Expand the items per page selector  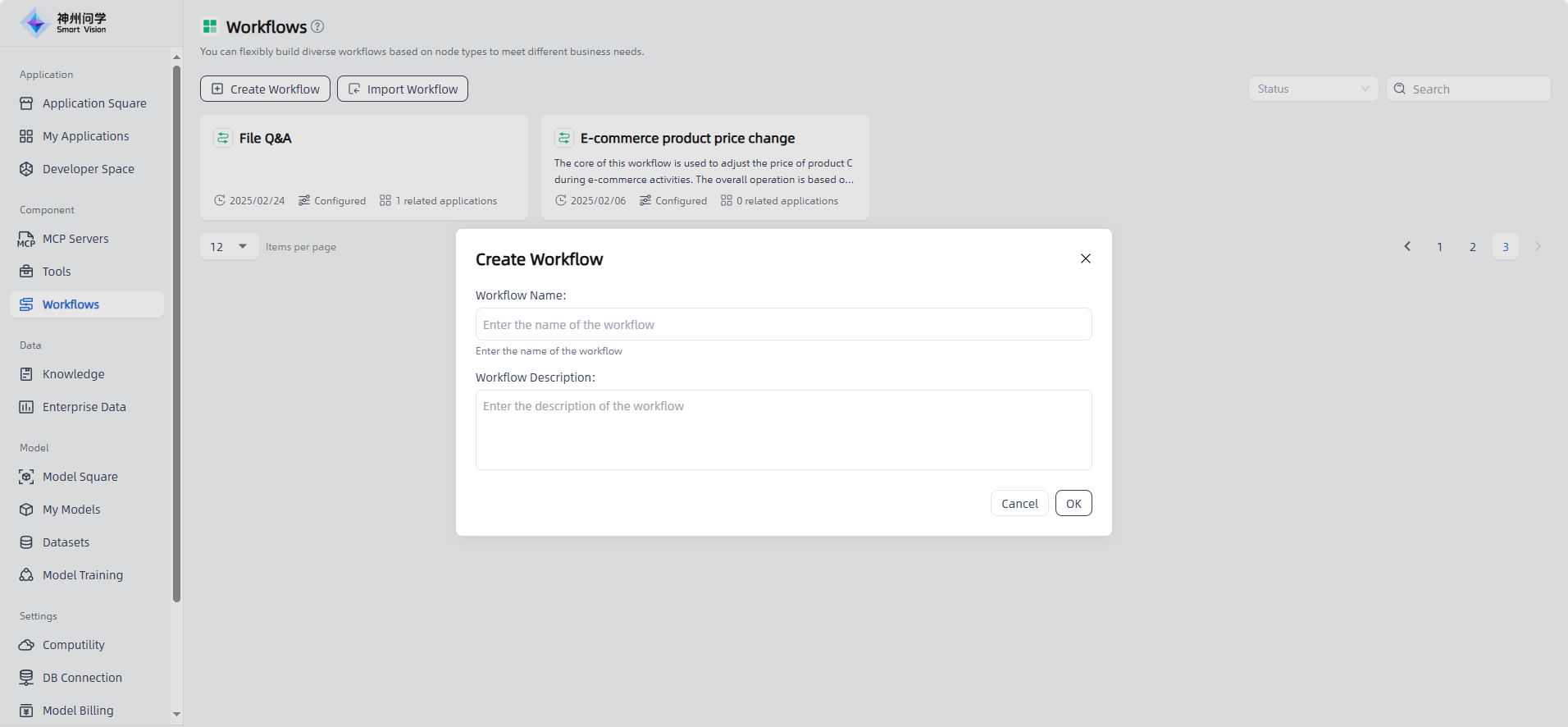click(x=230, y=246)
